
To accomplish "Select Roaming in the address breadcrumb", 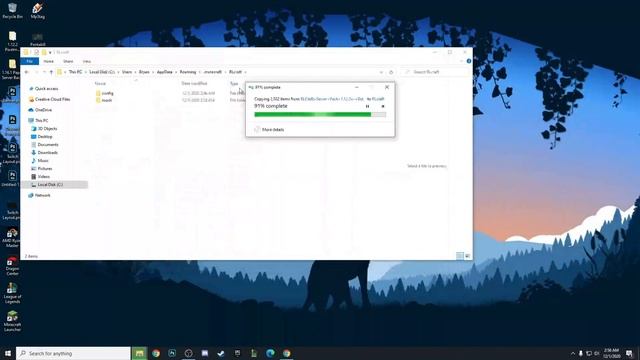I will pyautogui.click(x=188, y=72).
